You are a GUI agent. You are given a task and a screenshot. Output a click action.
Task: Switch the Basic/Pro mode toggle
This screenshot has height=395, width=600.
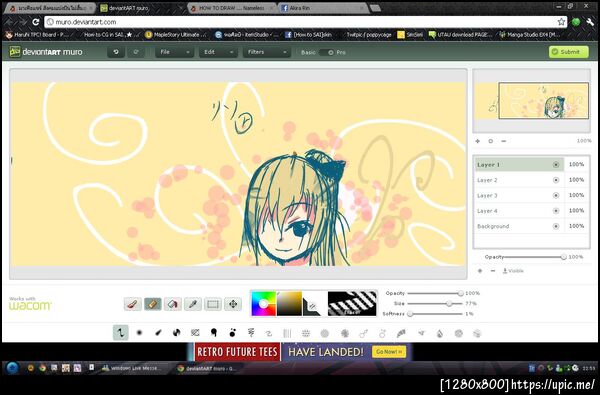tap(327, 52)
